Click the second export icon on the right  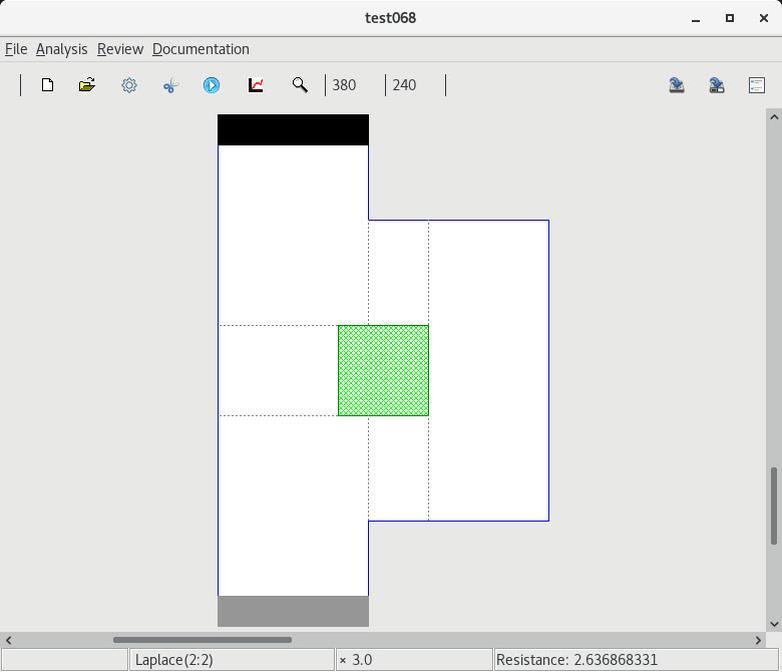coord(717,85)
